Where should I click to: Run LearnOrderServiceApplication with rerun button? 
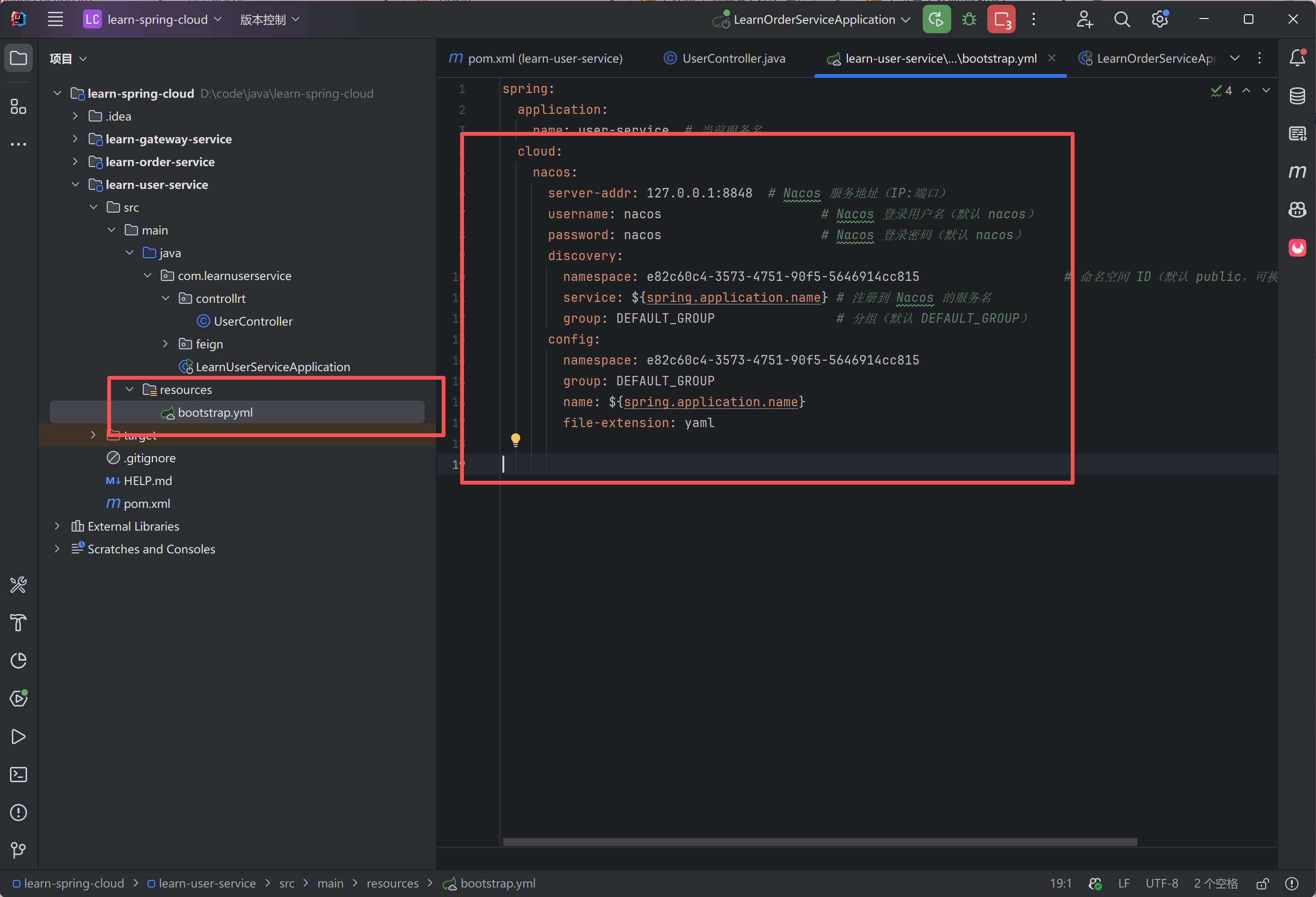936,19
